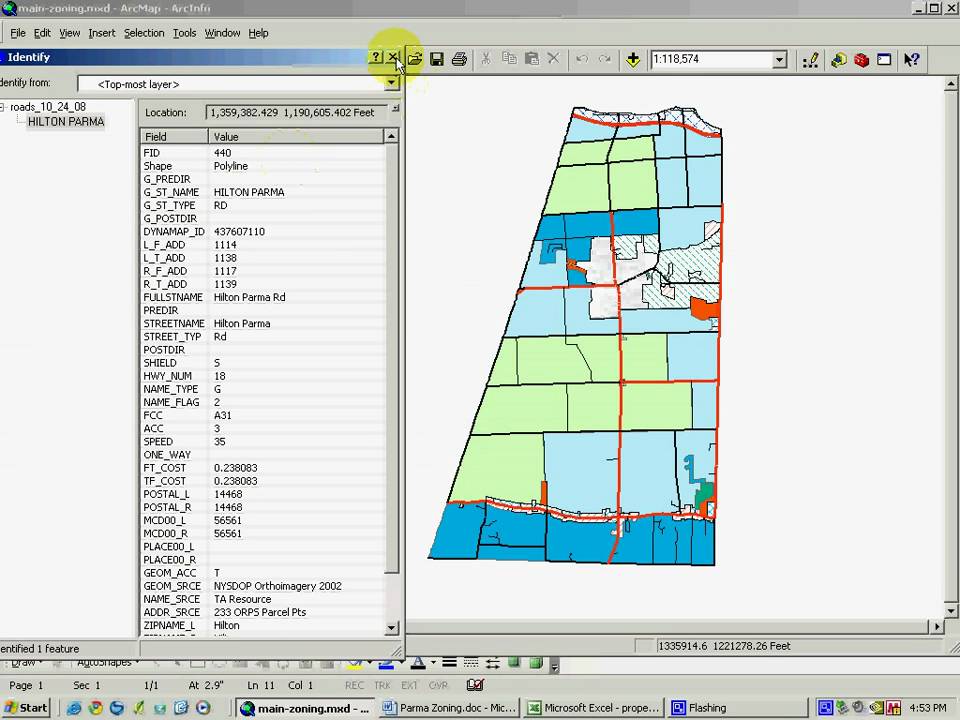This screenshot has height=720, width=960.
Task: Click the What's This help pointer icon
Action: 912,60
